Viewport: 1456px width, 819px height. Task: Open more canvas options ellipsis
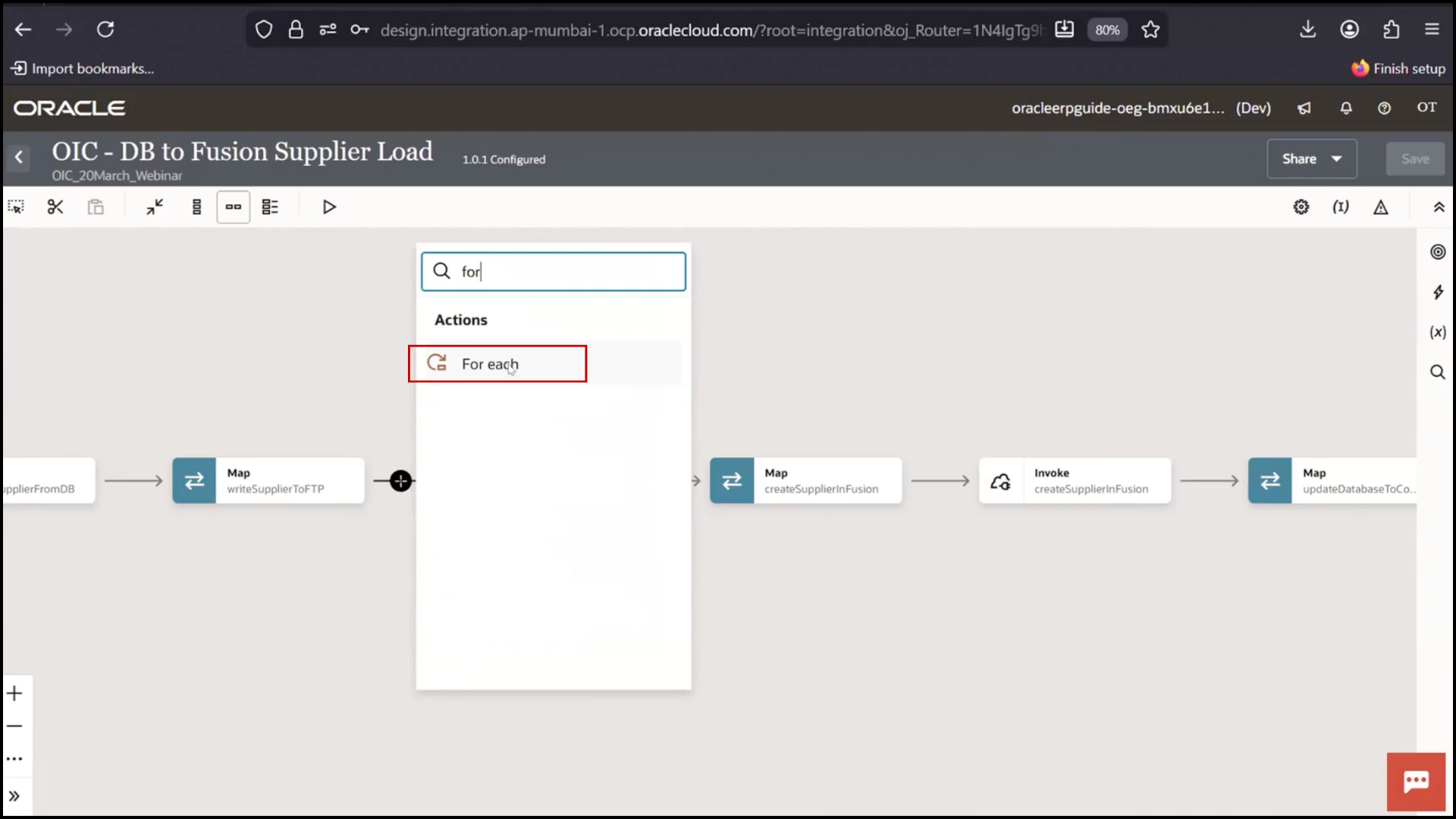(x=14, y=758)
